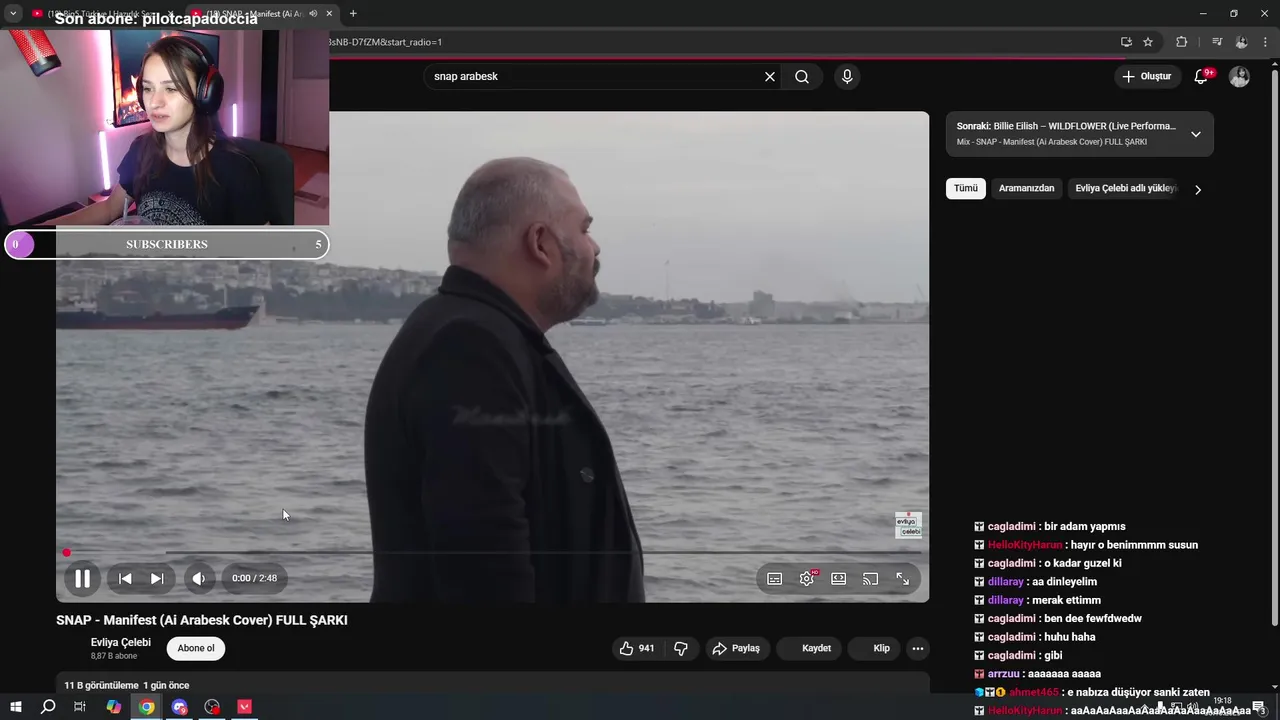Open the three-dot more actions menu
Screen dimensions: 1280x720
(x=917, y=648)
